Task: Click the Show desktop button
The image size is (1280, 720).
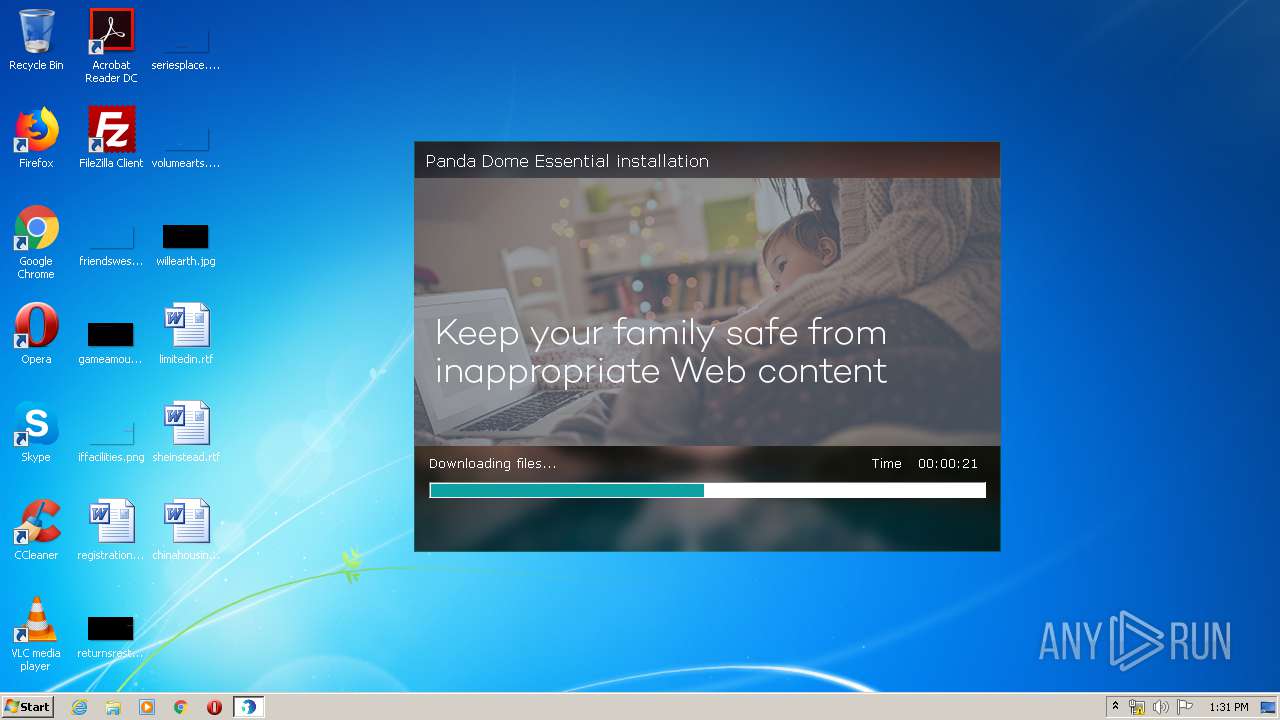Action: (1268, 707)
